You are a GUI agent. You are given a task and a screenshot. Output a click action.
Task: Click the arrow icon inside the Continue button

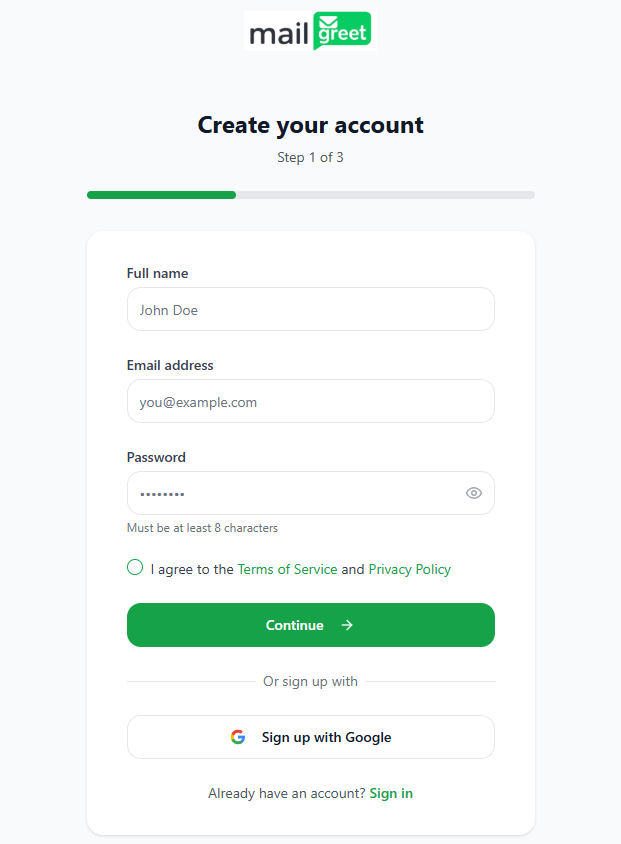point(346,624)
